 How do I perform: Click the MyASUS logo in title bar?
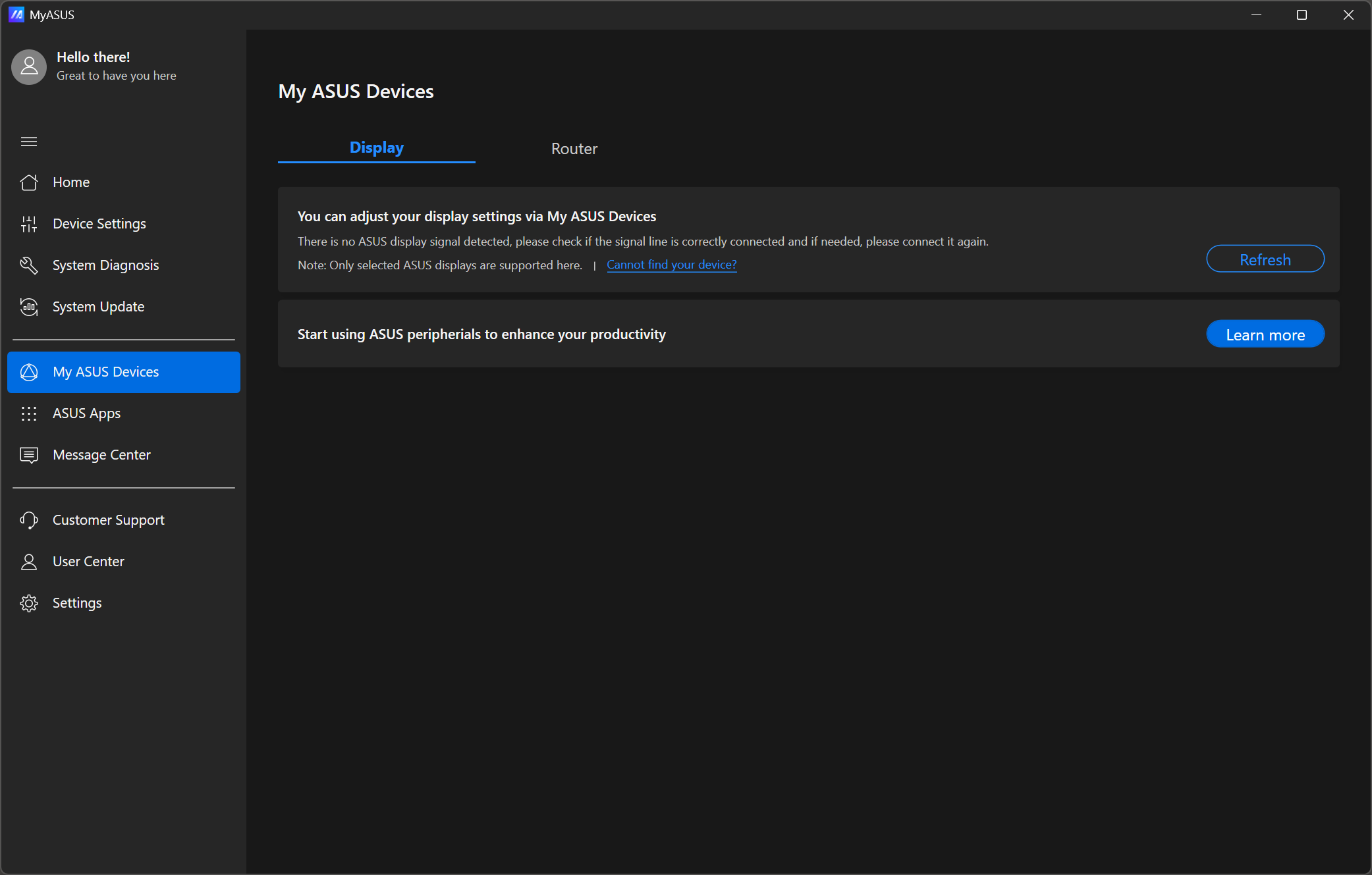pyautogui.click(x=16, y=14)
